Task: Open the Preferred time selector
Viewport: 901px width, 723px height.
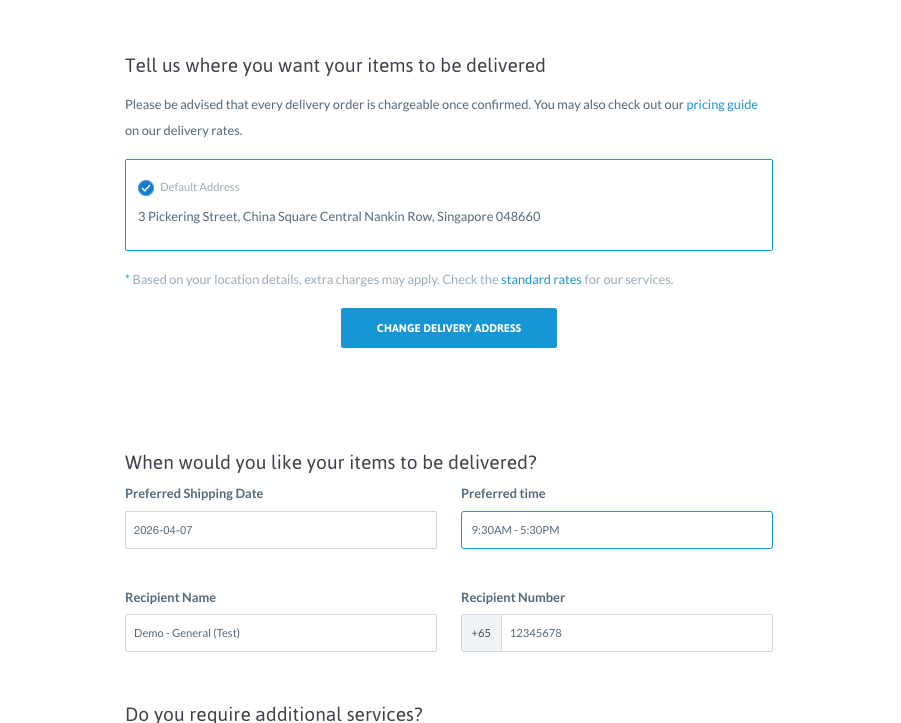Action: click(x=616, y=530)
